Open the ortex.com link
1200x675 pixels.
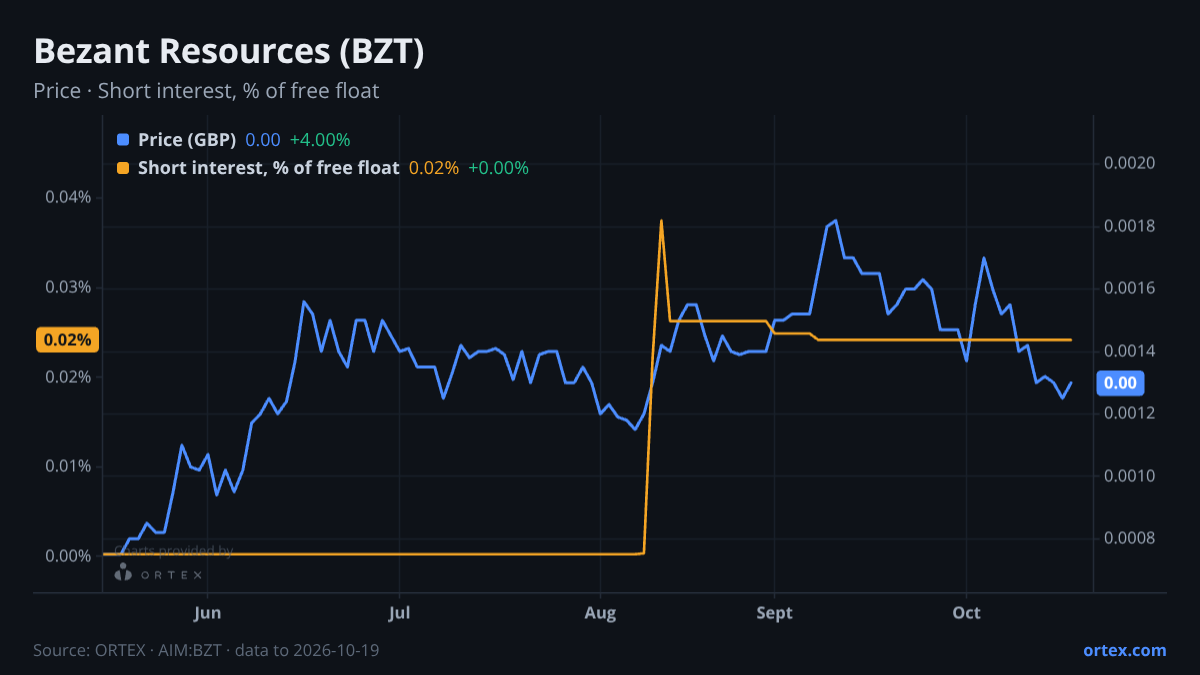tap(1124, 650)
